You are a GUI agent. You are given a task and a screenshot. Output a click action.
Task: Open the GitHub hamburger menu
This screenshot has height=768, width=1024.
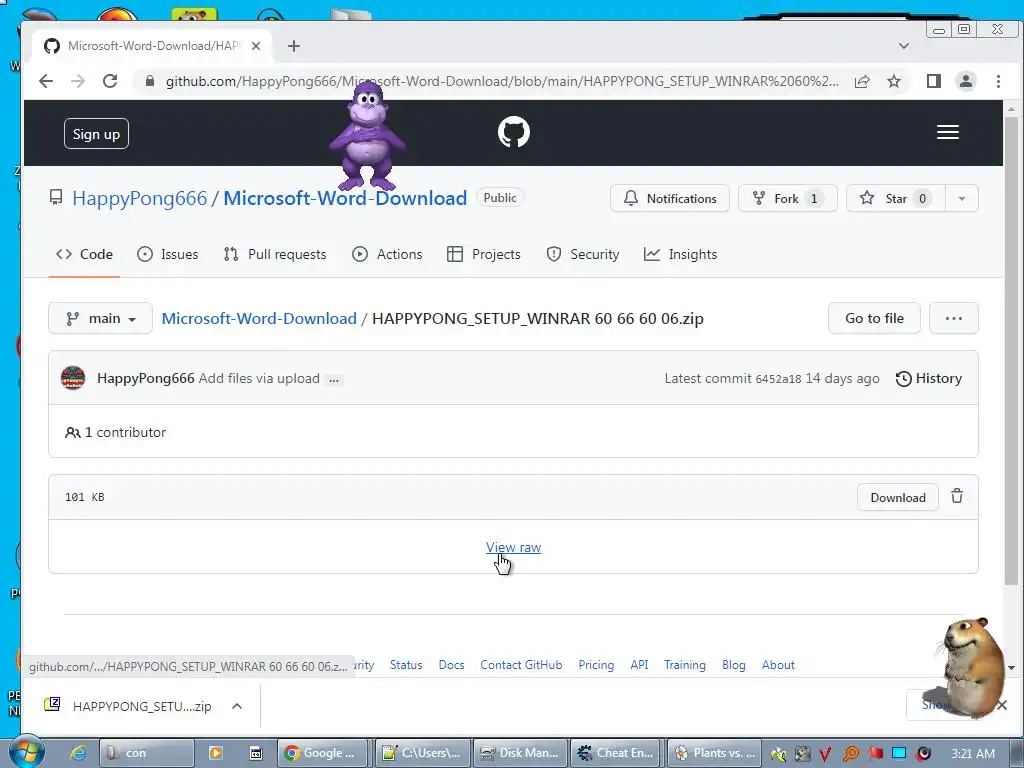[x=948, y=133]
